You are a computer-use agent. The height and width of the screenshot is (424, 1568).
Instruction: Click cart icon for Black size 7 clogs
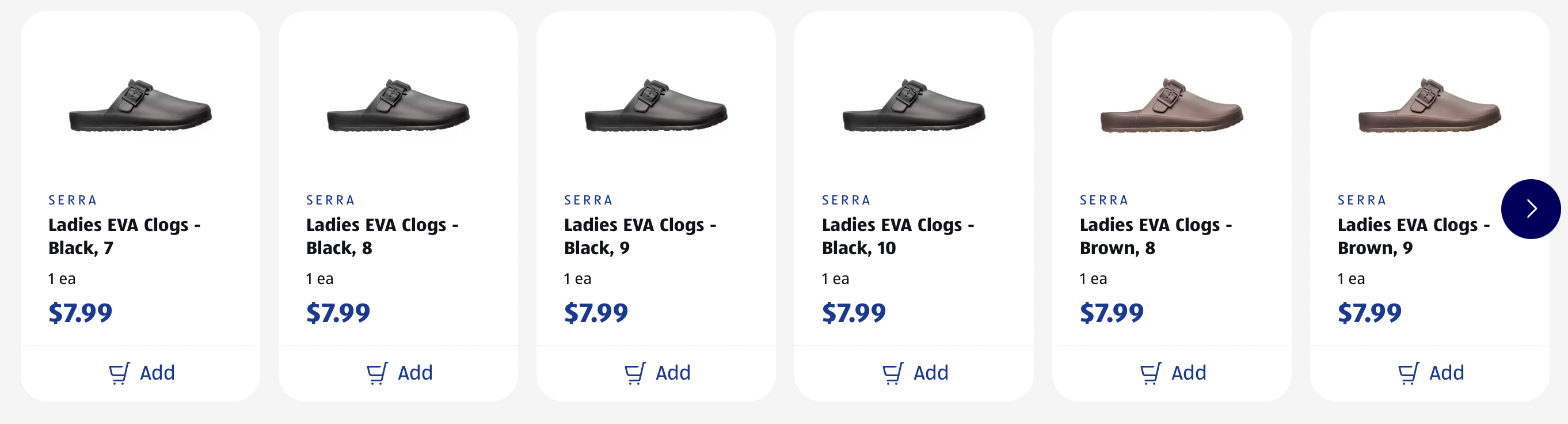pyautogui.click(x=119, y=373)
